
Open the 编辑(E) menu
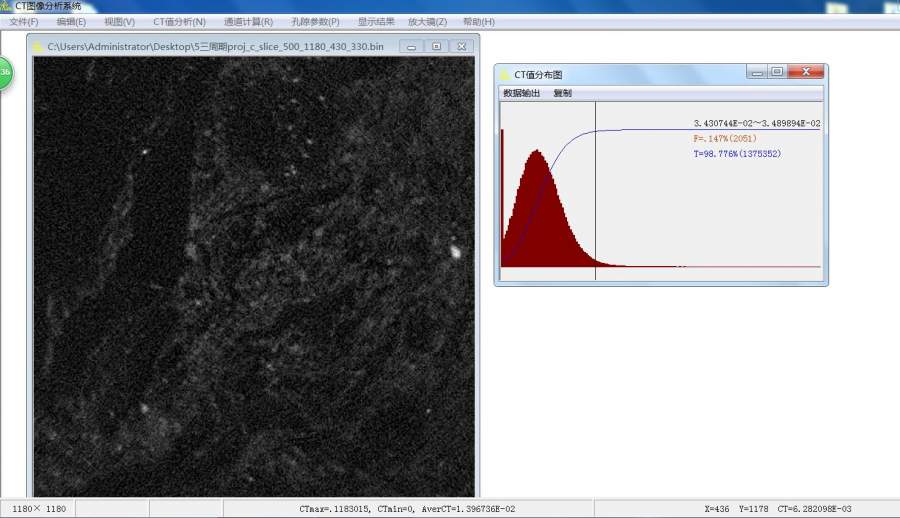point(71,21)
